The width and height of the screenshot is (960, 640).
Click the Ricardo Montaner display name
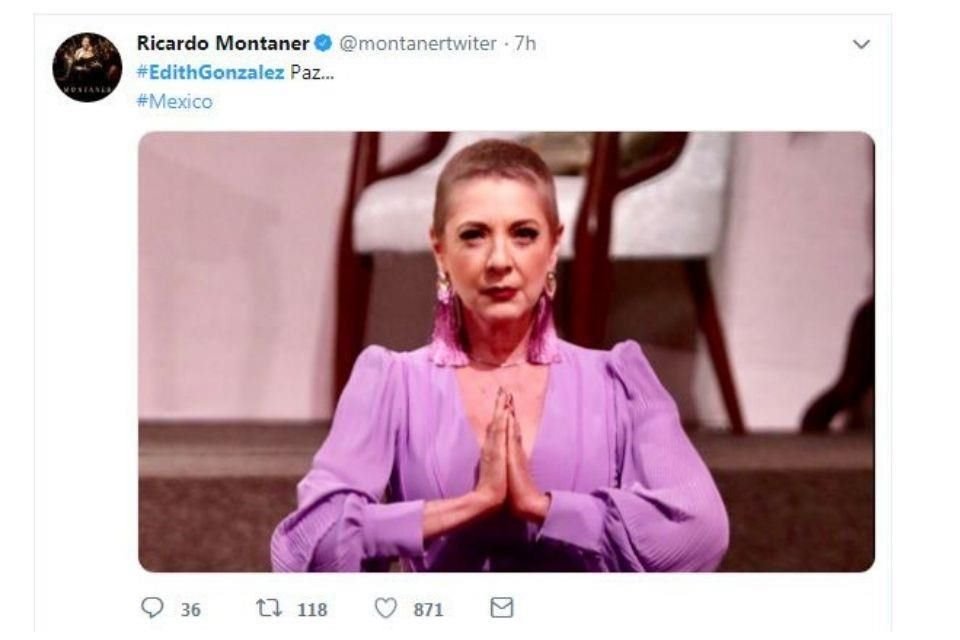point(222,44)
